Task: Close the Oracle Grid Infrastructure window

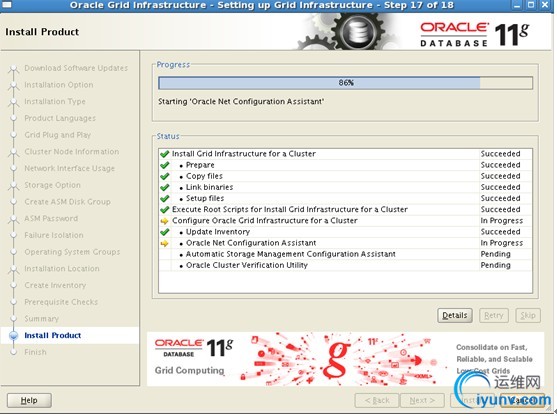Action: coord(545,5)
